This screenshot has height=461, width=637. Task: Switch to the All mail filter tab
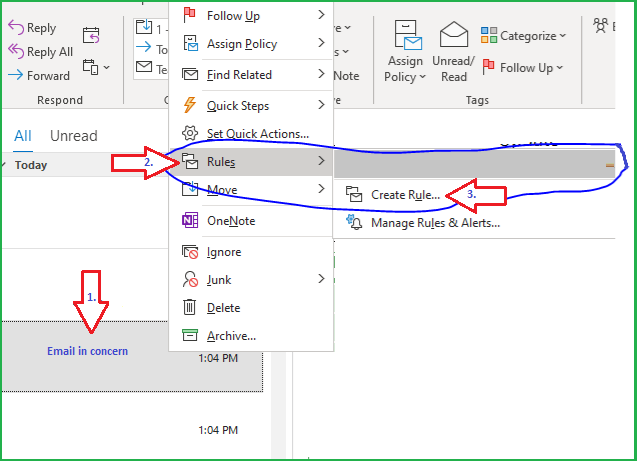23,136
